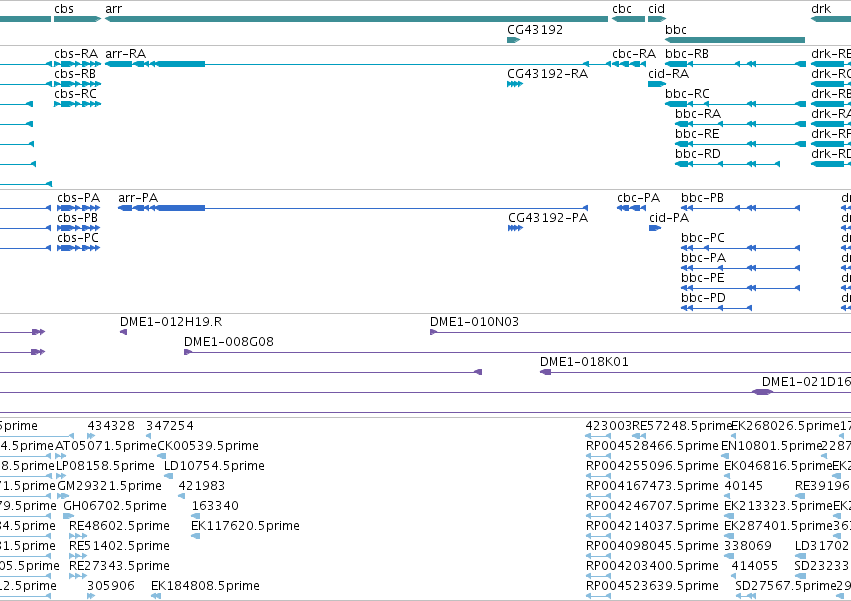Image resolution: width=851 pixels, height=601 pixels.
Task: Select EST RP004246707.5prime
Action: click(x=599, y=516)
